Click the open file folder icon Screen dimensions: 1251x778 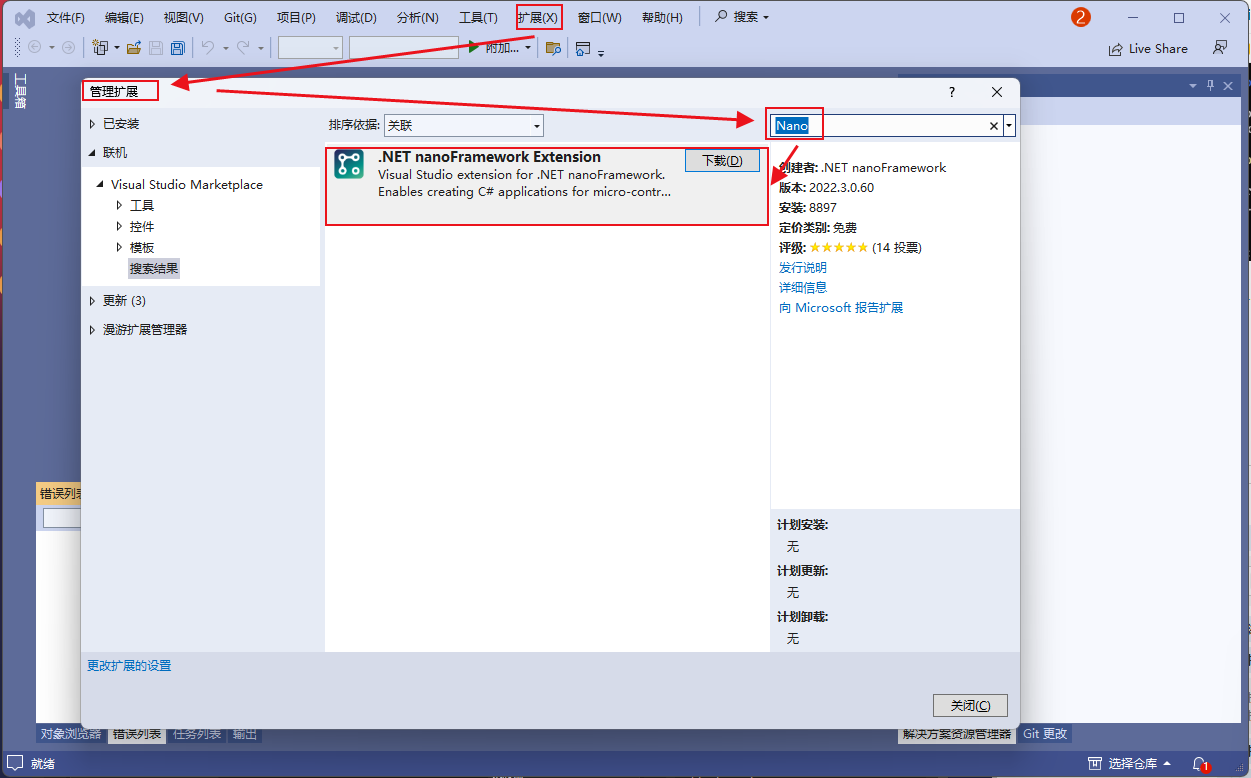(x=134, y=47)
